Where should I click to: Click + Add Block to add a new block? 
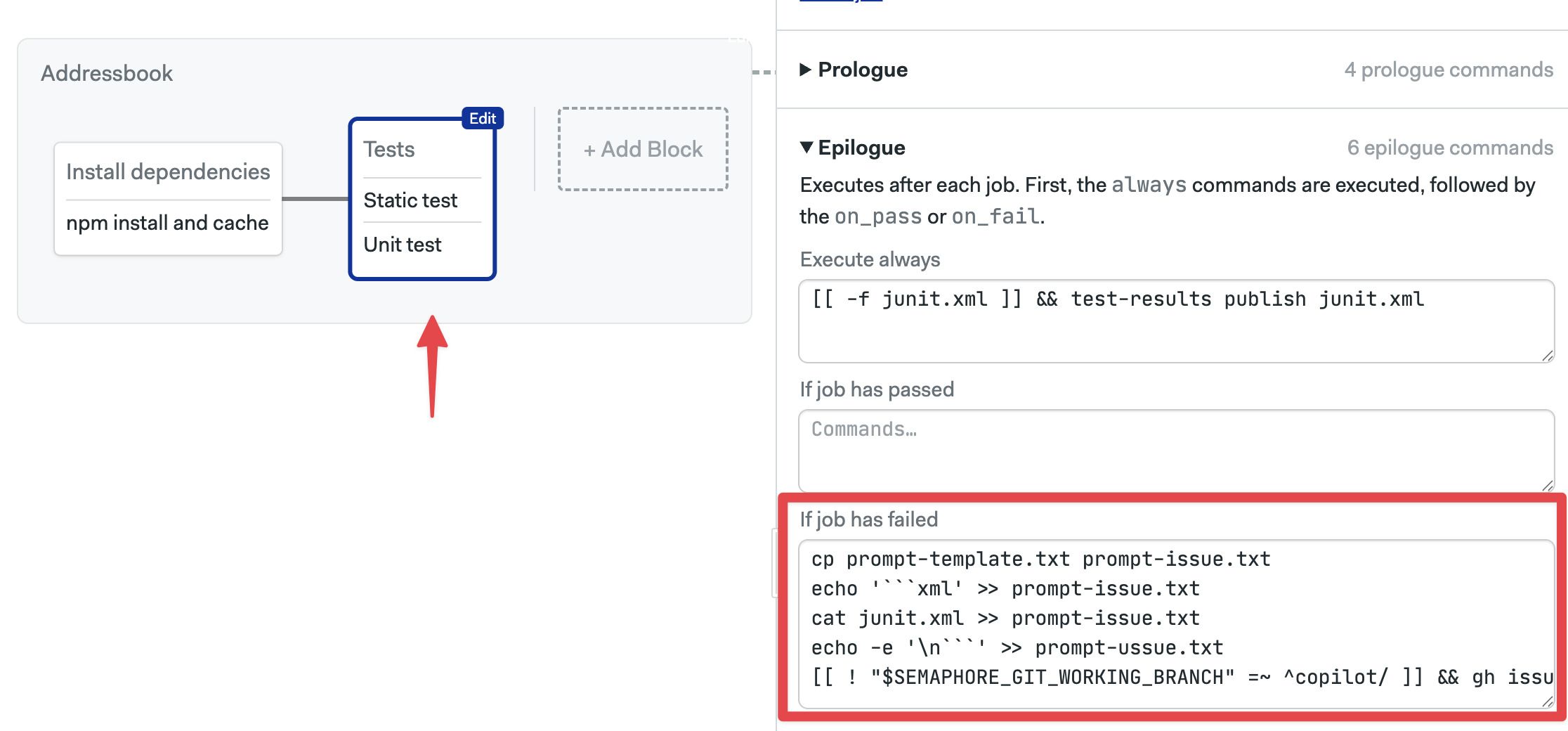tap(641, 149)
